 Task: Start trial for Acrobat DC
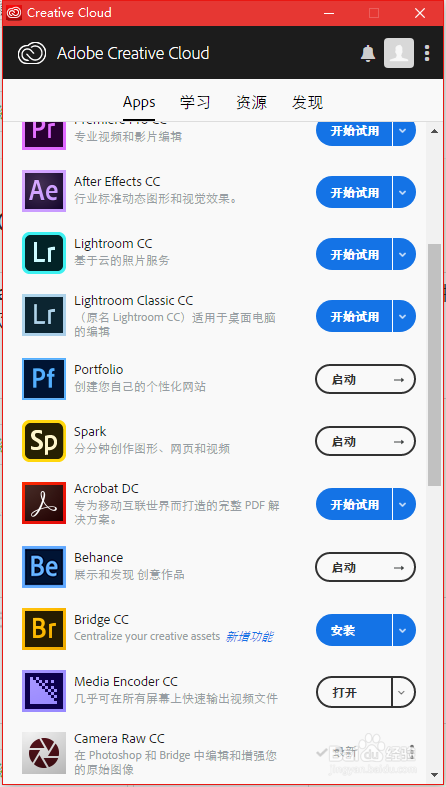354,504
